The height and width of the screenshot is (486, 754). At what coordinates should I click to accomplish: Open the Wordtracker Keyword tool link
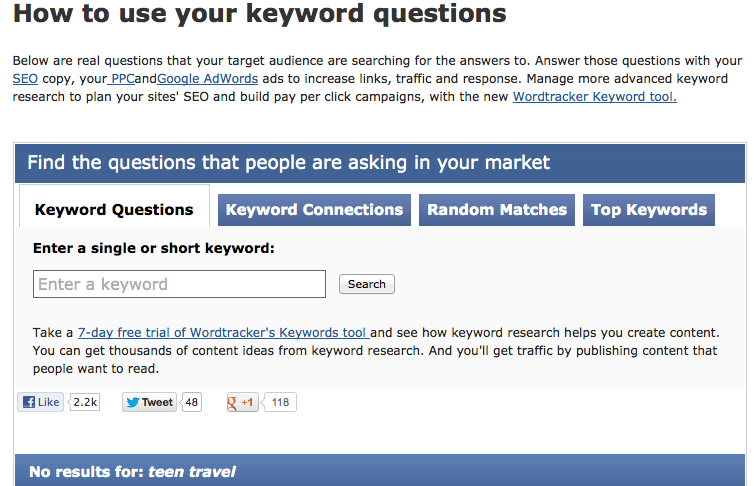[595, 97]
